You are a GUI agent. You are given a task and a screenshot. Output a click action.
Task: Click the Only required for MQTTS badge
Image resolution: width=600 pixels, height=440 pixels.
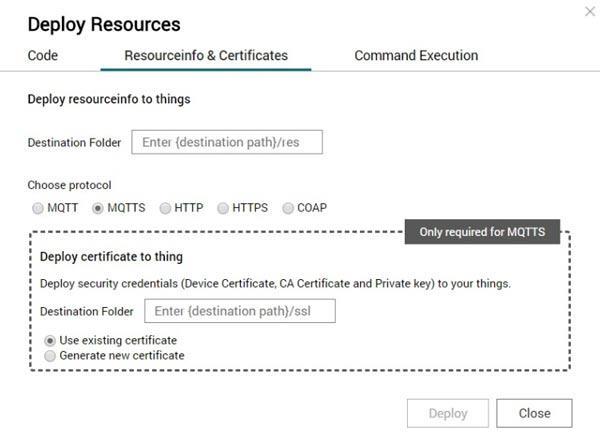(x=482, y=232)
